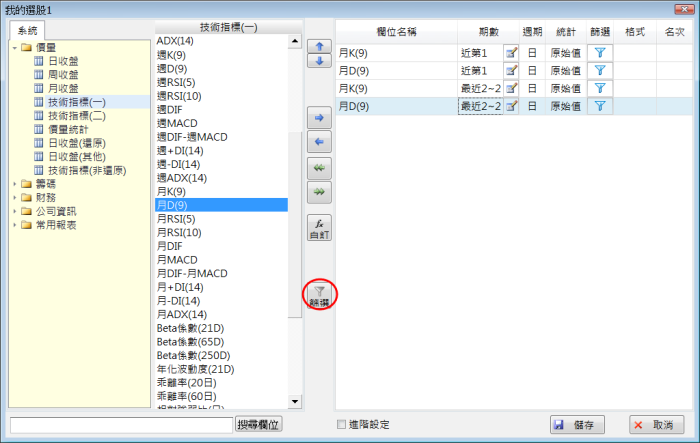Click the 取消 cancel button
Viewport: 700px width, 443px height.
click(657, 425)
